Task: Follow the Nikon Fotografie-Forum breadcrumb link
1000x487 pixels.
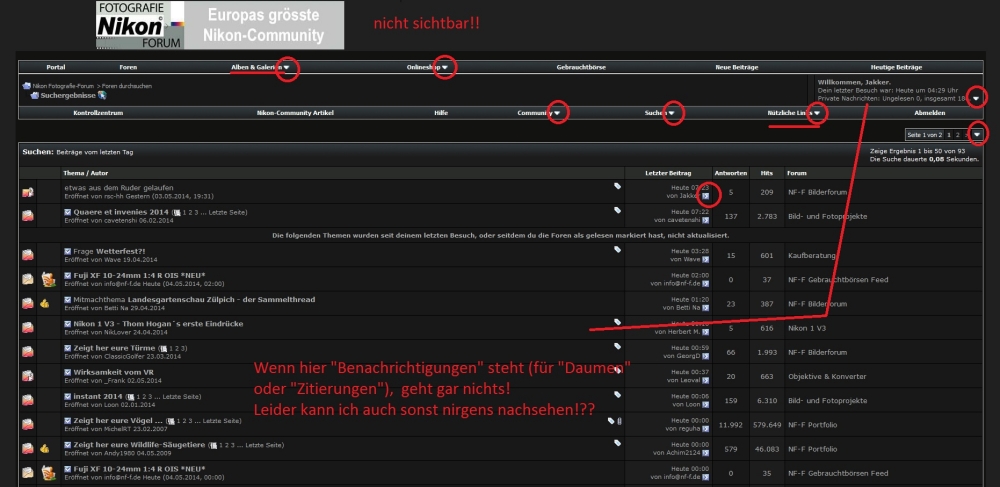Action: 63,86
